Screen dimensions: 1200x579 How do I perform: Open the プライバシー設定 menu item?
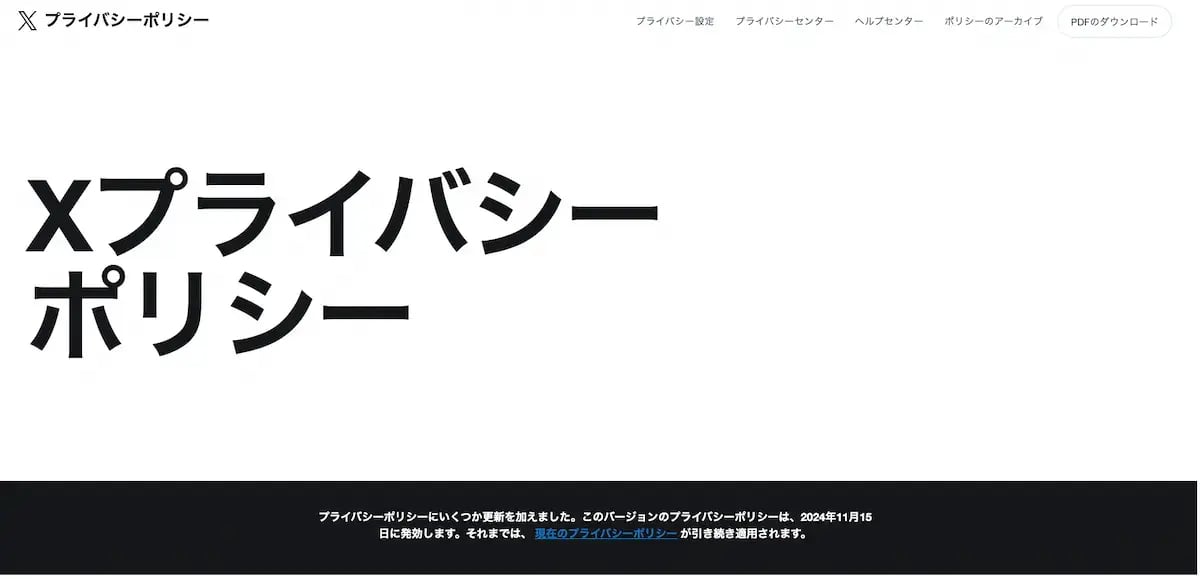pos(675,21)
